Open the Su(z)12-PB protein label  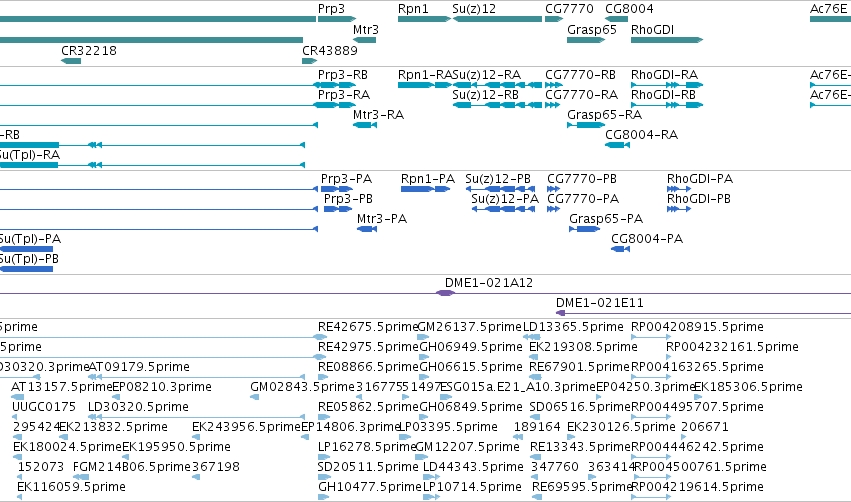[x=498, y=179]
